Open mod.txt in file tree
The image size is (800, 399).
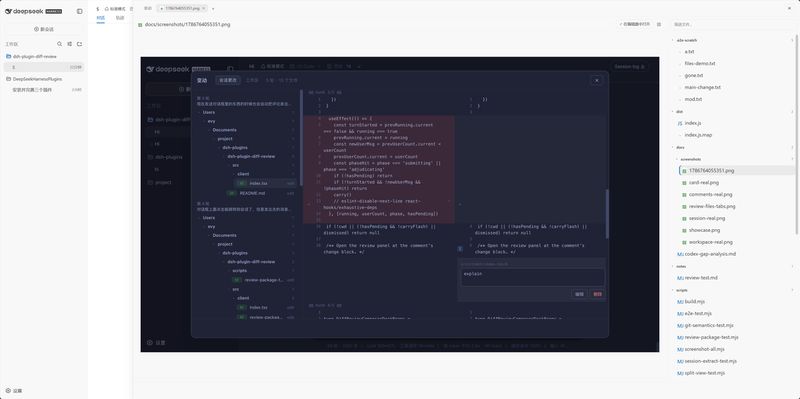pos(693,99)
